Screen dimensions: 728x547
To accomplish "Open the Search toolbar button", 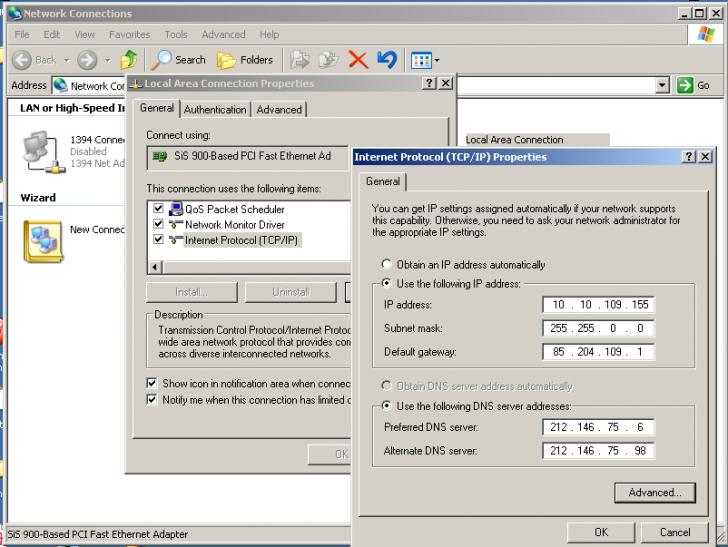I will point(178,60).
